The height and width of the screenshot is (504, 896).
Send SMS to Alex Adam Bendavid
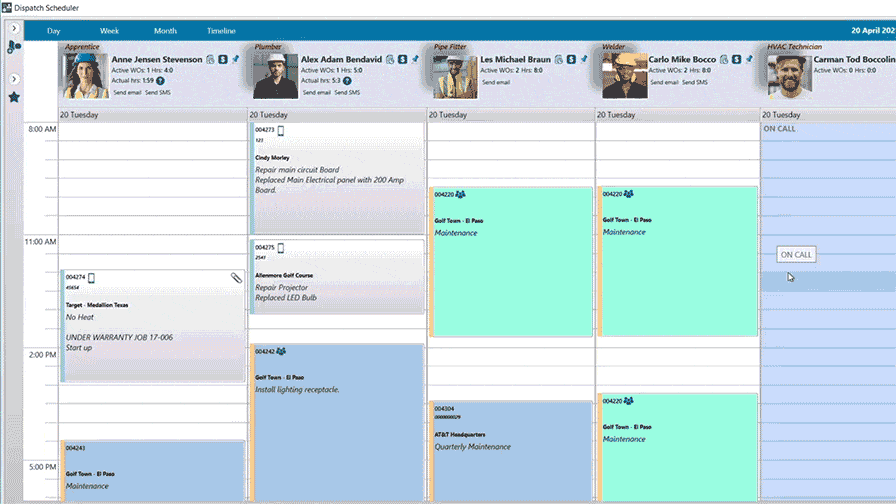coord(347,93)
